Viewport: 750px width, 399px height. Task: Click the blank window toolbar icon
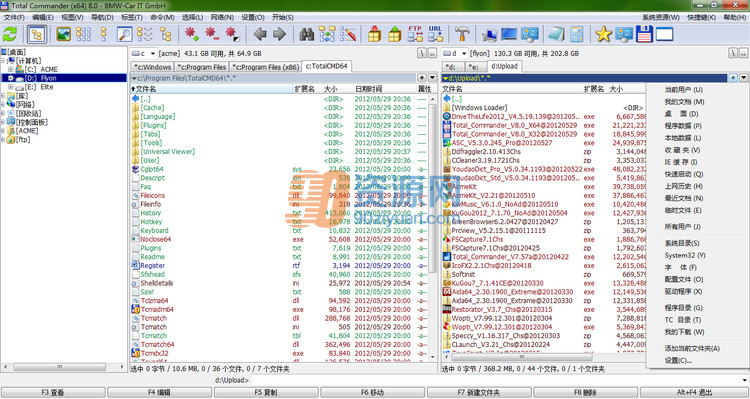664,34
